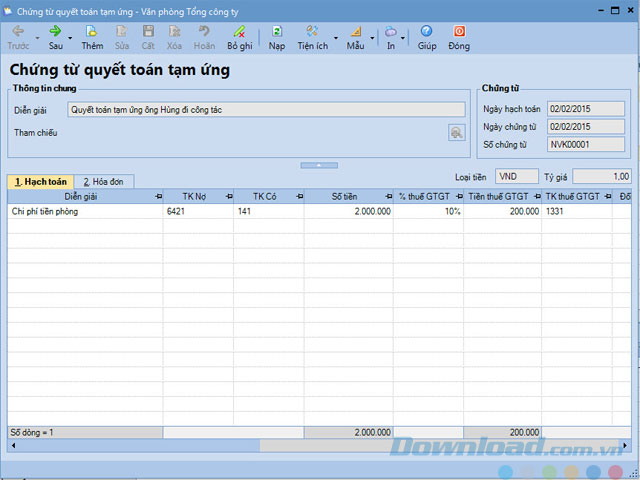
Task: Toggle pin on Số tiền column header
Action: (x=389, y=197)
